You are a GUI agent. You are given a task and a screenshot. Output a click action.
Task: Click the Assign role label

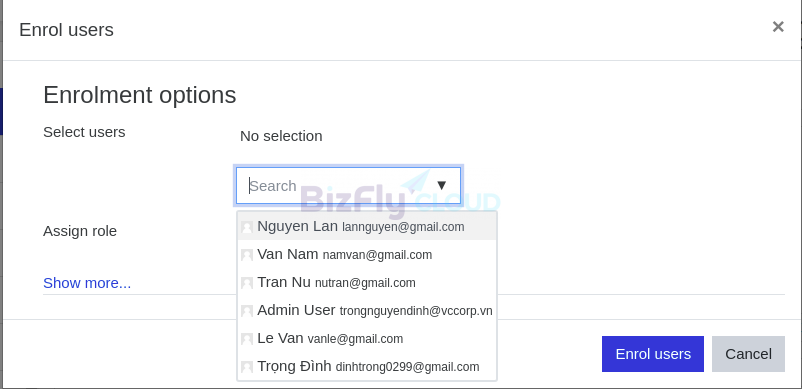click(x=80, y=231)
